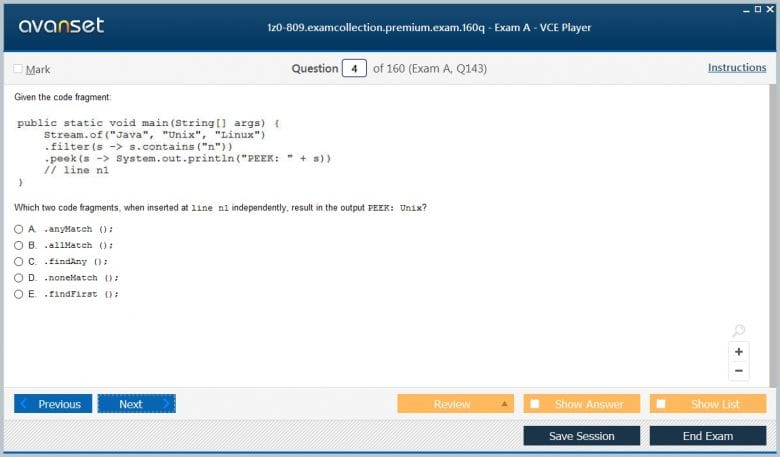Choose option E .findFirst()

tap(18, 294)
